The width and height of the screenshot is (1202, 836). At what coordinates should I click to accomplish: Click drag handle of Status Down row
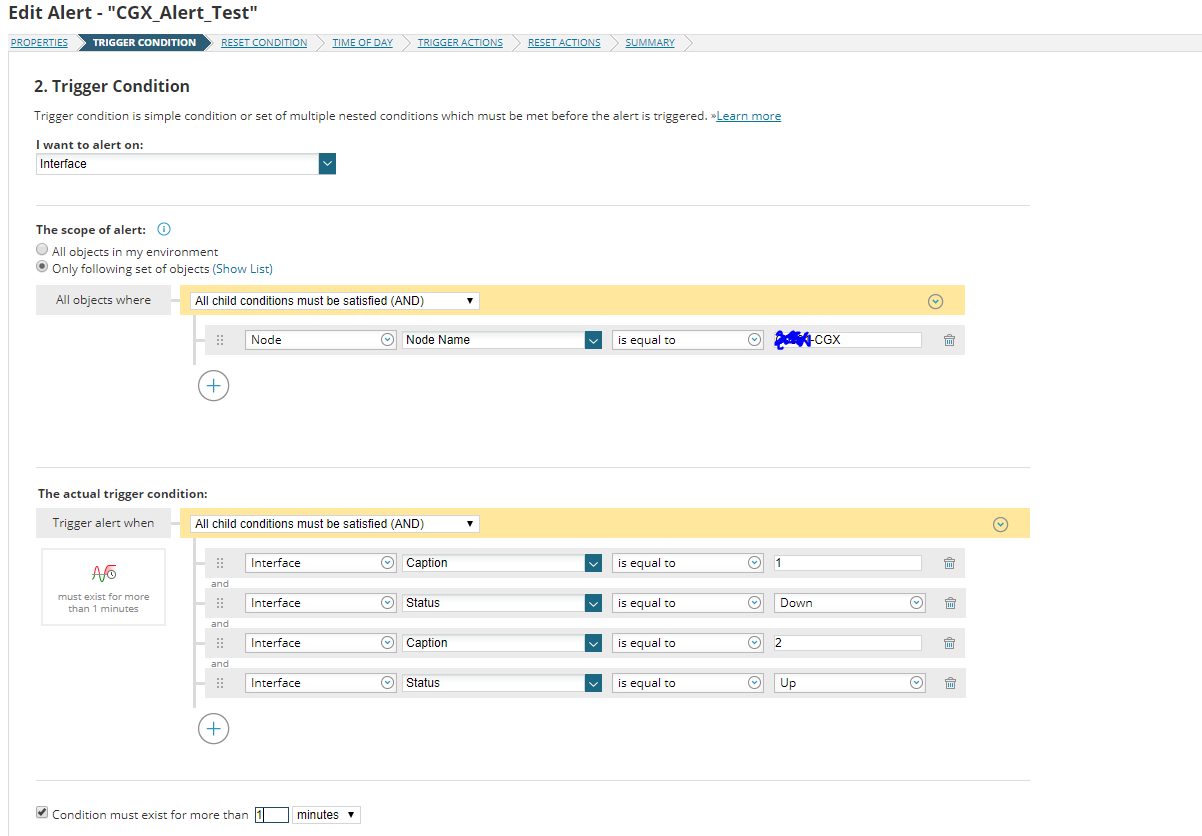click(220, 603)
